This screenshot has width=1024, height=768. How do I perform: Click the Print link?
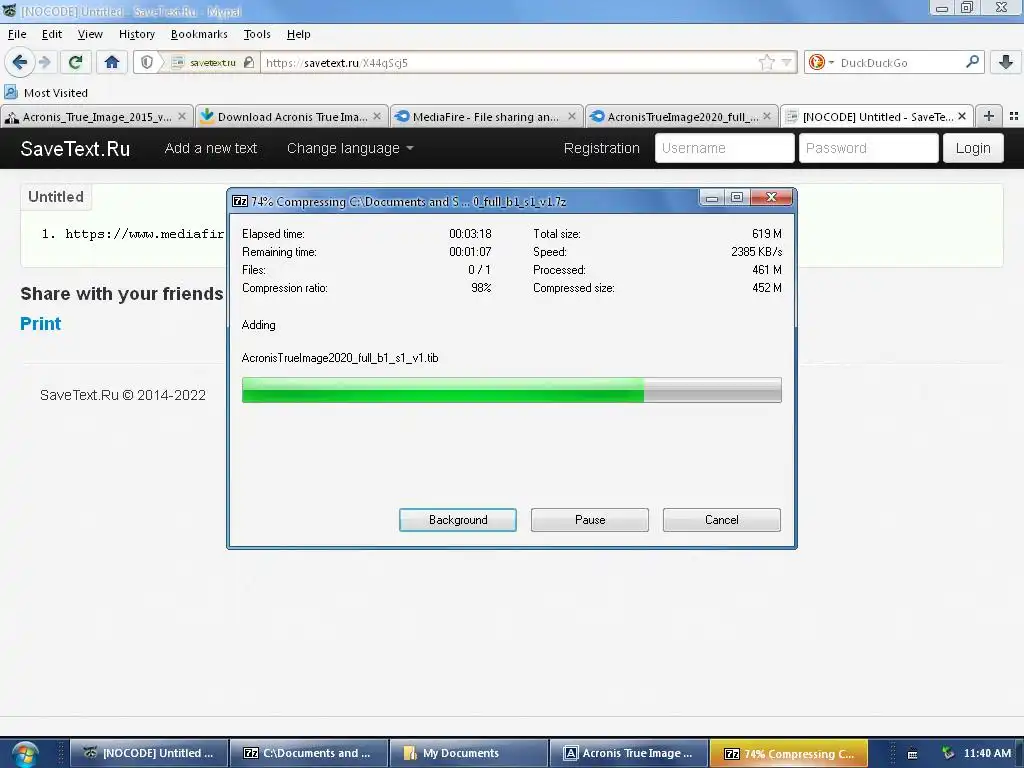click(x=40, y=324)
